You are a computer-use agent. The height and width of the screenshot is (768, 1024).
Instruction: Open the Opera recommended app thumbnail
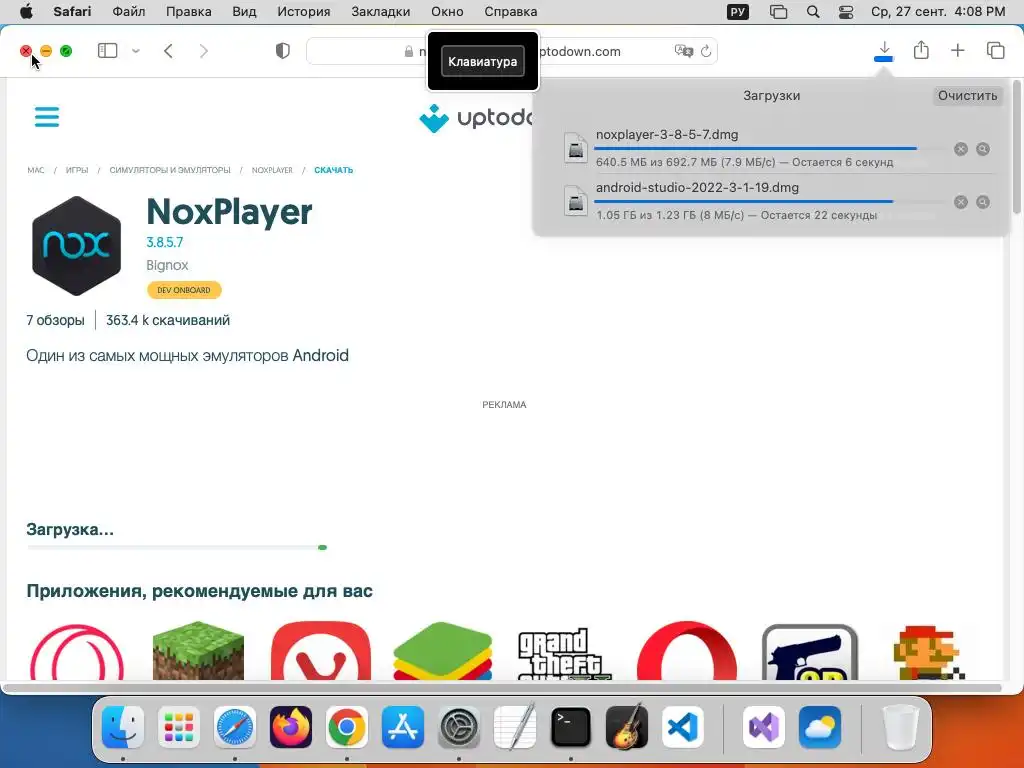click(x=687, y=650)
